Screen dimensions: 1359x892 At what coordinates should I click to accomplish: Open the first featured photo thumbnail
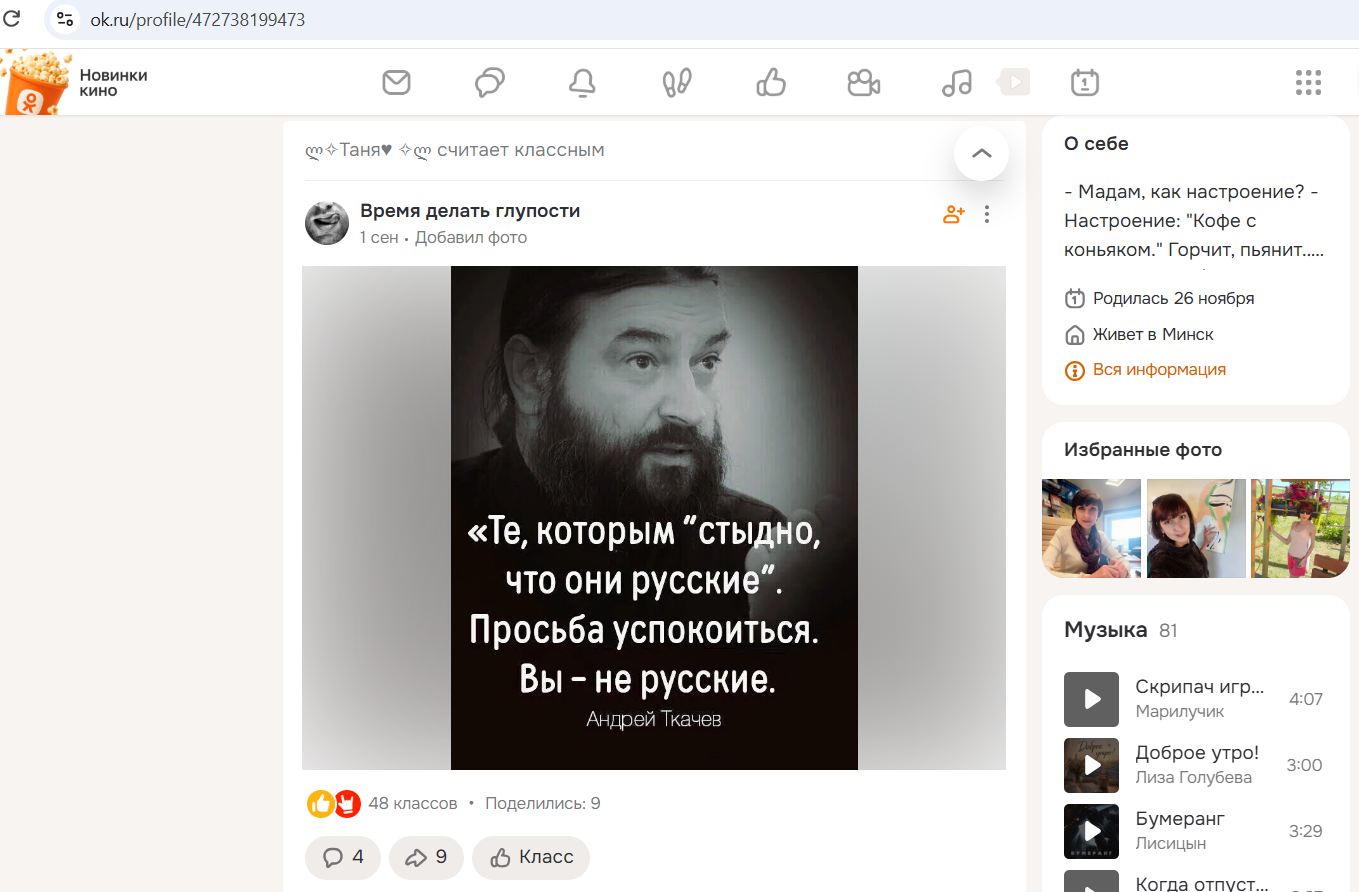click(x=1092, y=528)
